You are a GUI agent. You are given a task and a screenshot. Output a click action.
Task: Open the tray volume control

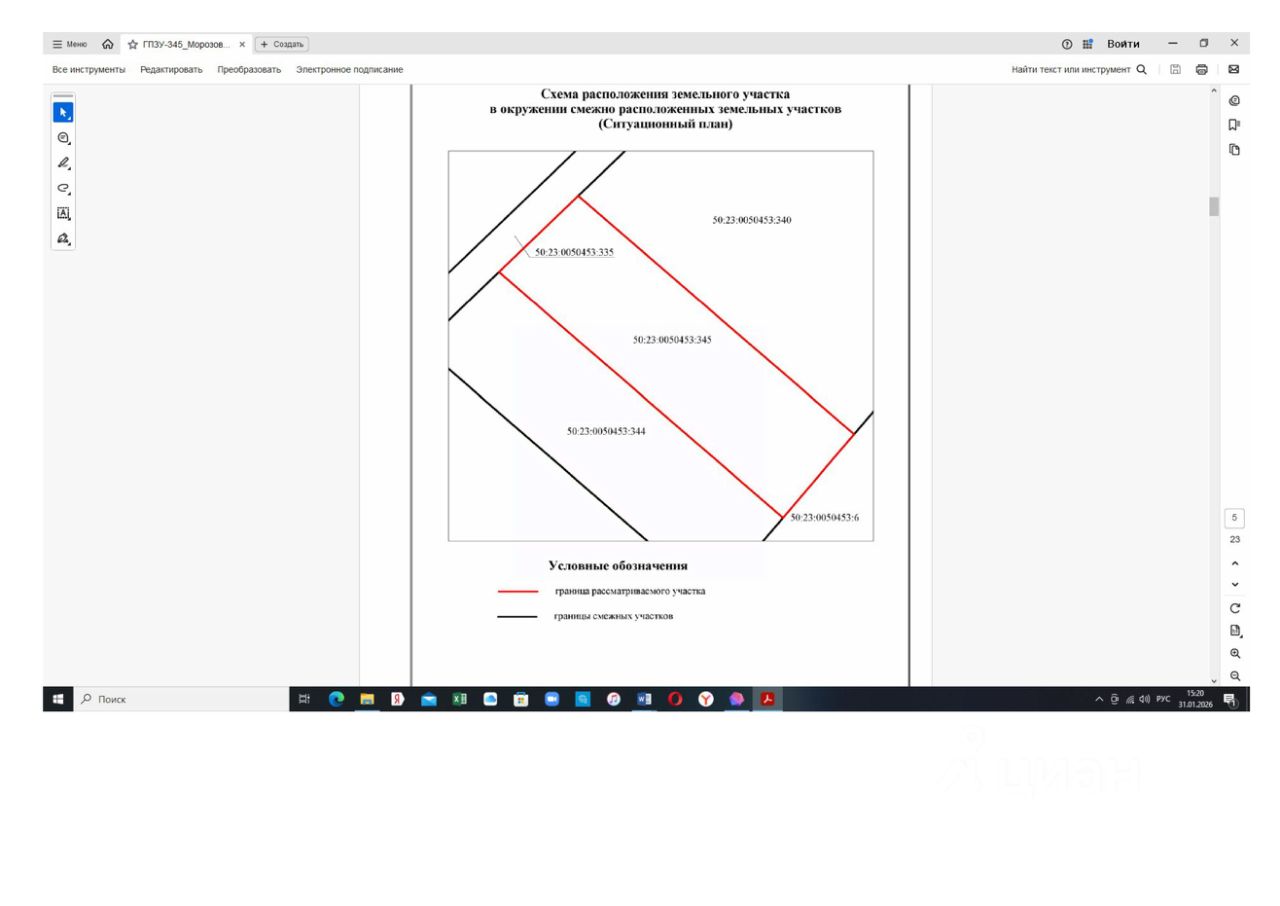1146,700
